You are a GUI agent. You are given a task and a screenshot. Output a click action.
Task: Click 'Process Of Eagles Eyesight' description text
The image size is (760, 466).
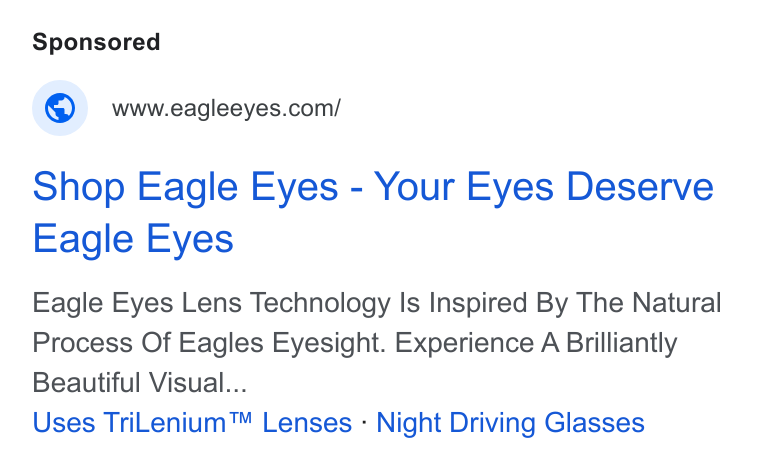click(x=207, y=343)
